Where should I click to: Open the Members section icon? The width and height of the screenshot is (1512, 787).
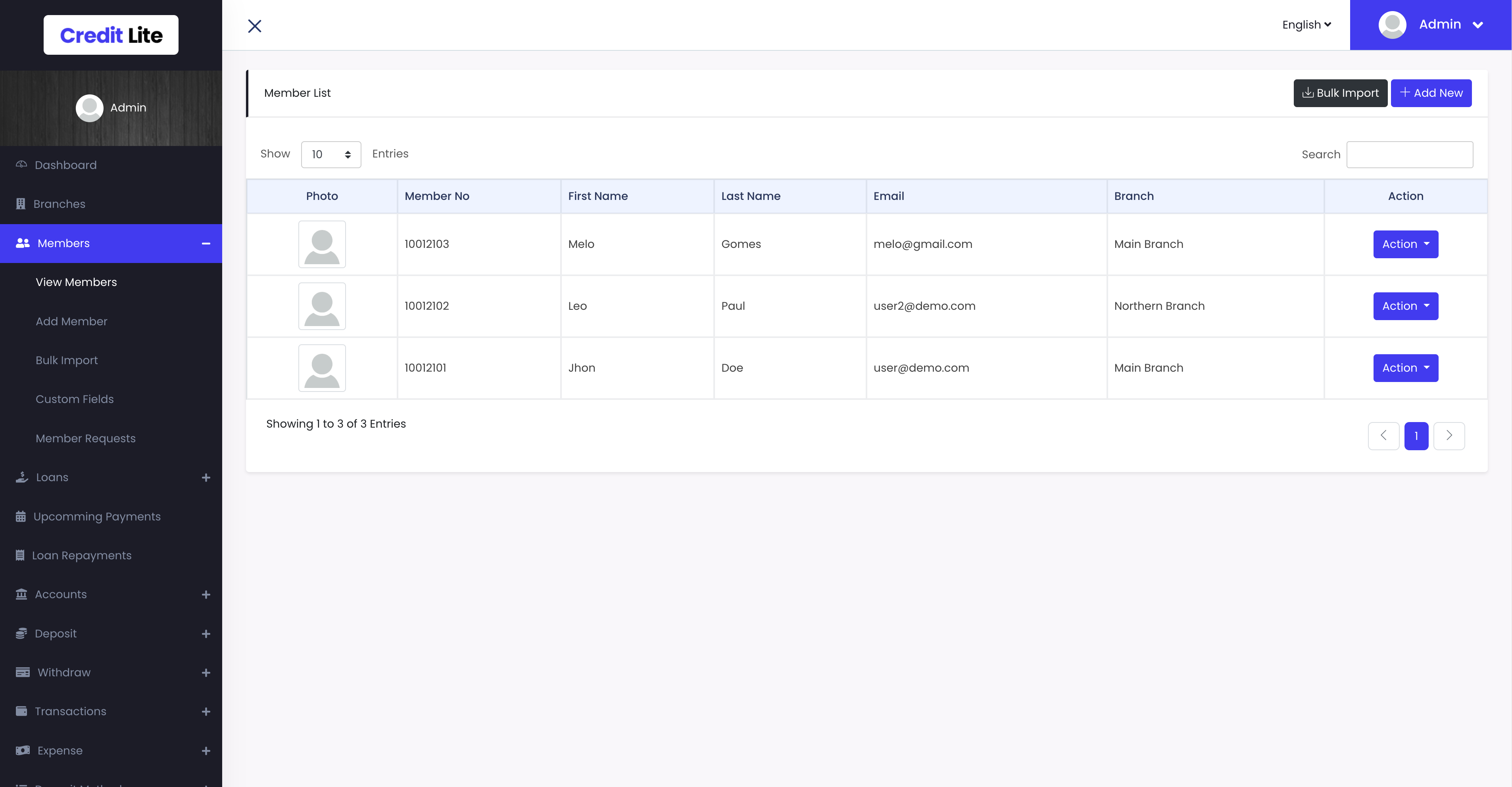click(22, 243)
